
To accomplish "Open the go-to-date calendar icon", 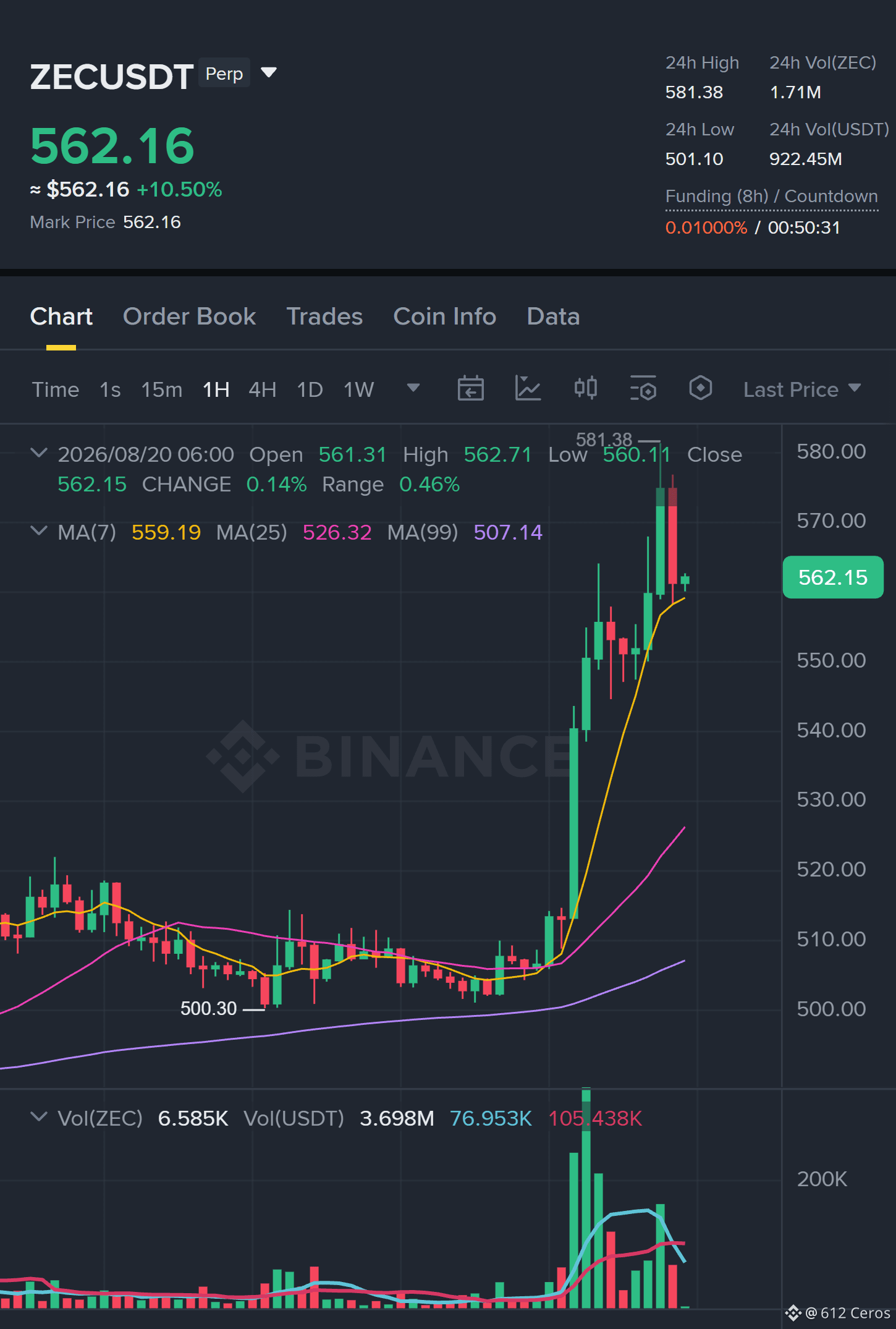I will point(470,388).
